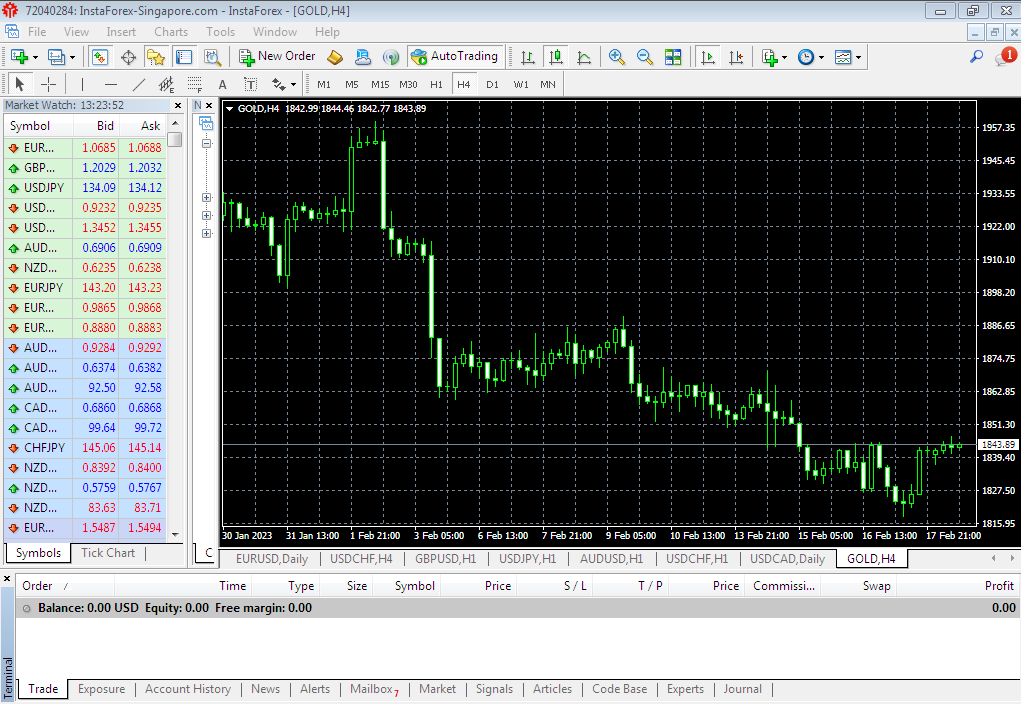
Task: Select Equidistant Channel tool
Action: [x=167, y=84]
